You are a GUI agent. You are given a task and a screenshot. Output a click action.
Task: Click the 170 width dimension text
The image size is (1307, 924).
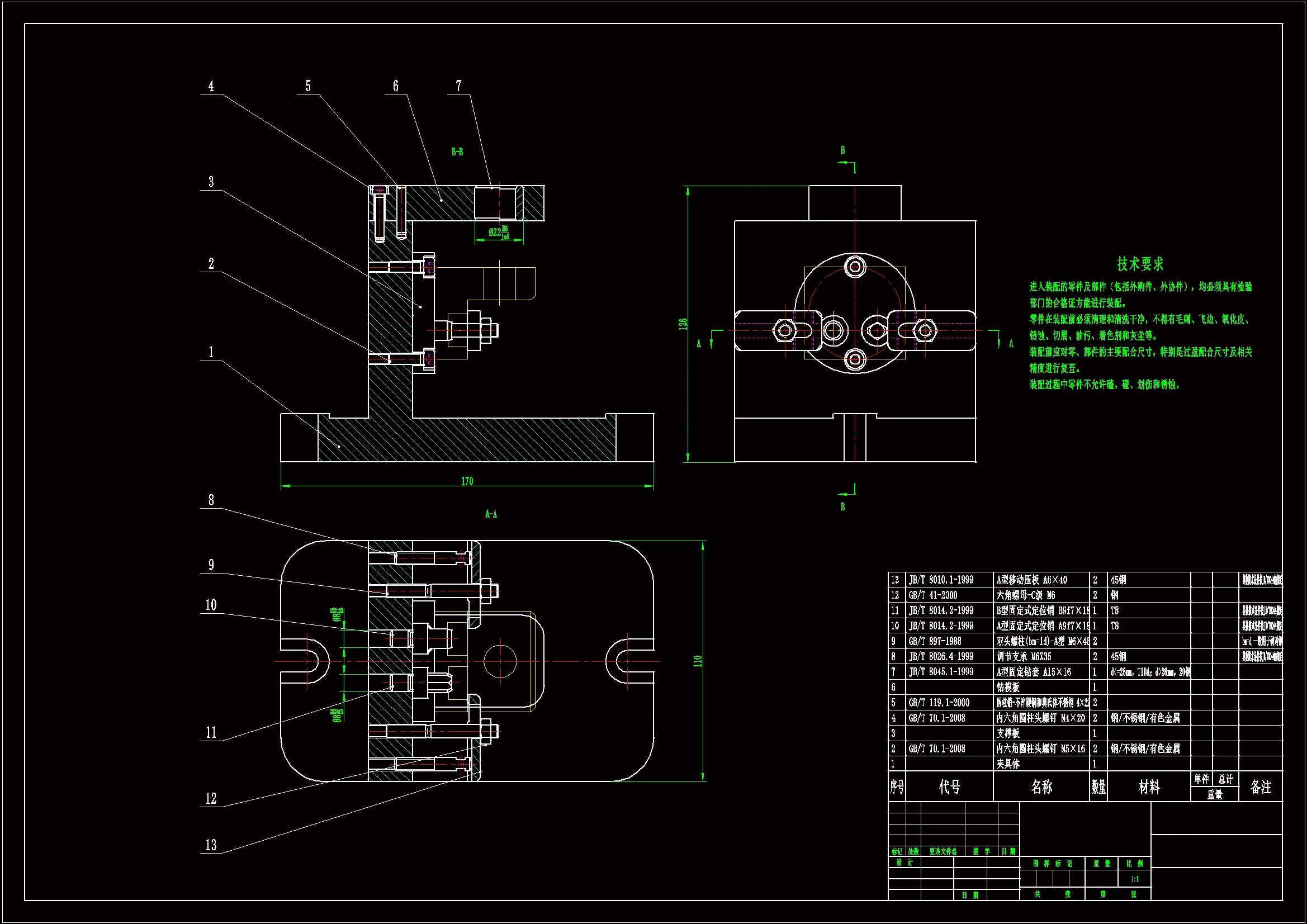pos(467,481)
